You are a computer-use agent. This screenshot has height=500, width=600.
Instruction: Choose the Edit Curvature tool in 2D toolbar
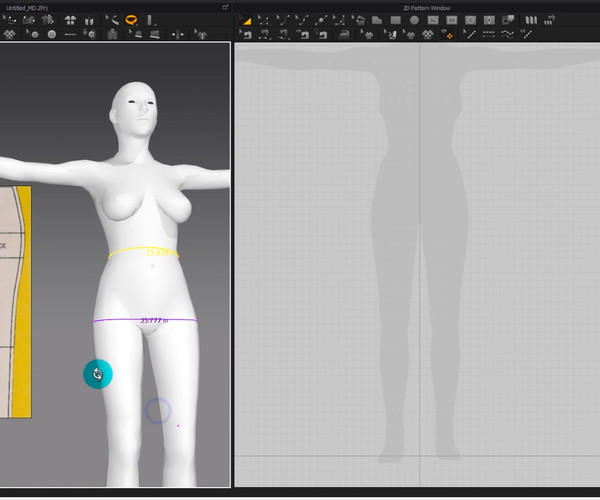(x=282, y=20)
